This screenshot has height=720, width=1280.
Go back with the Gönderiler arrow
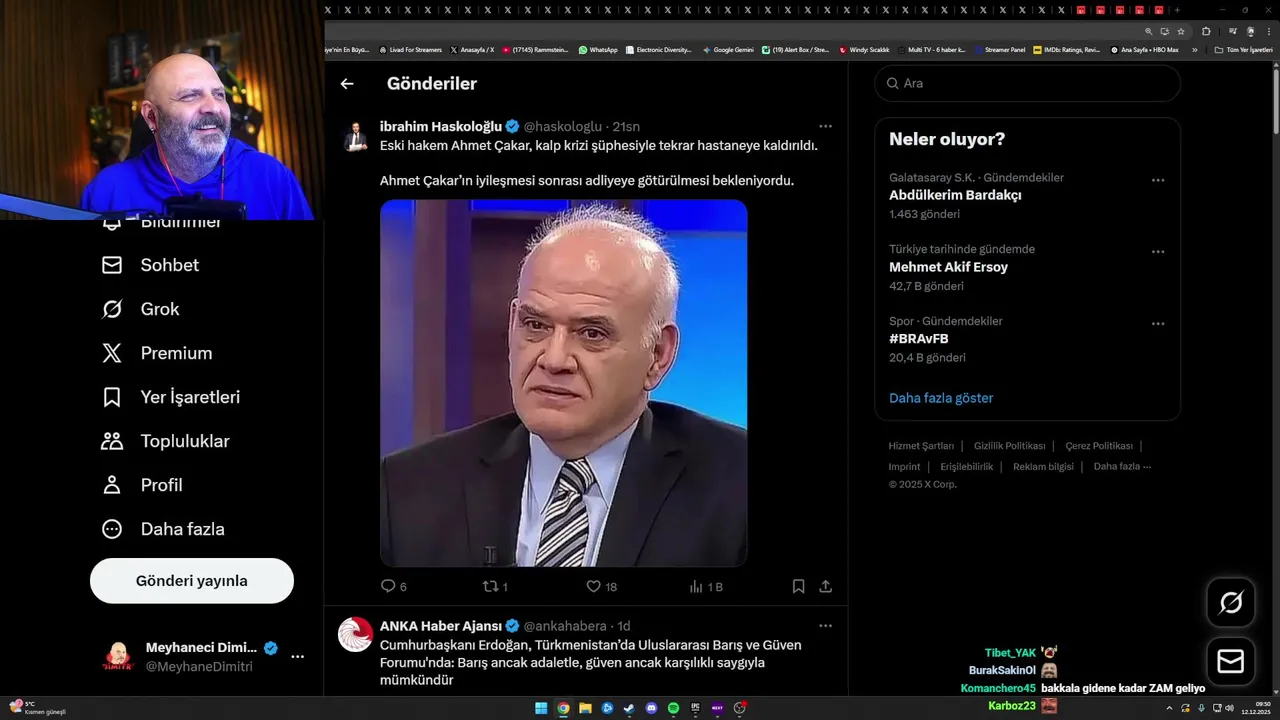coord(347,84)
